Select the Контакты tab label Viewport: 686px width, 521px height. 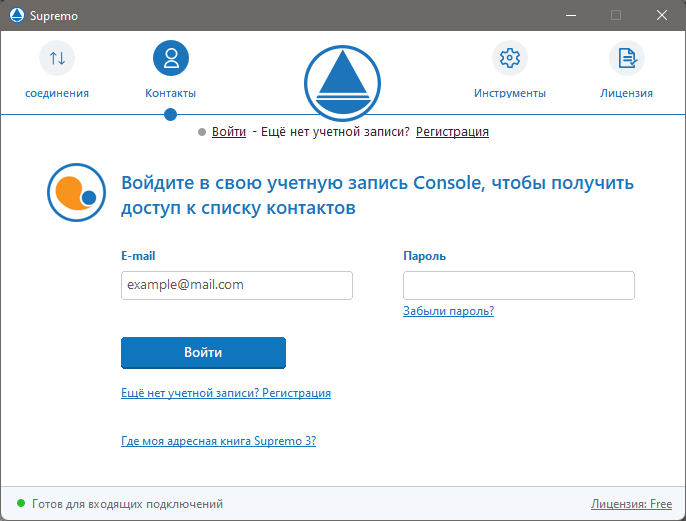pyautogui.click(x=171, y=93)
